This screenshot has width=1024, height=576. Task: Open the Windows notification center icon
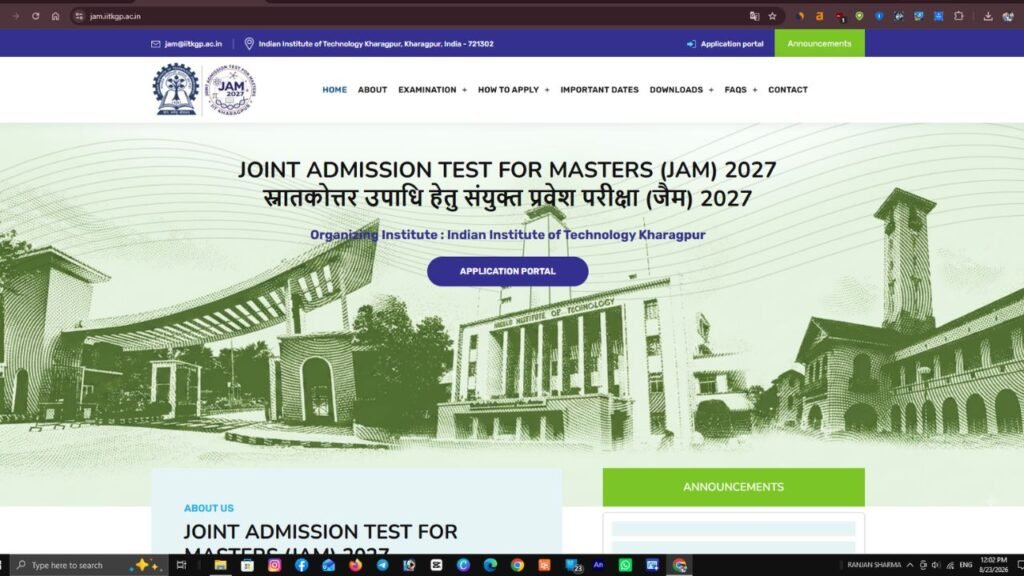click(x=1019, y=565)
